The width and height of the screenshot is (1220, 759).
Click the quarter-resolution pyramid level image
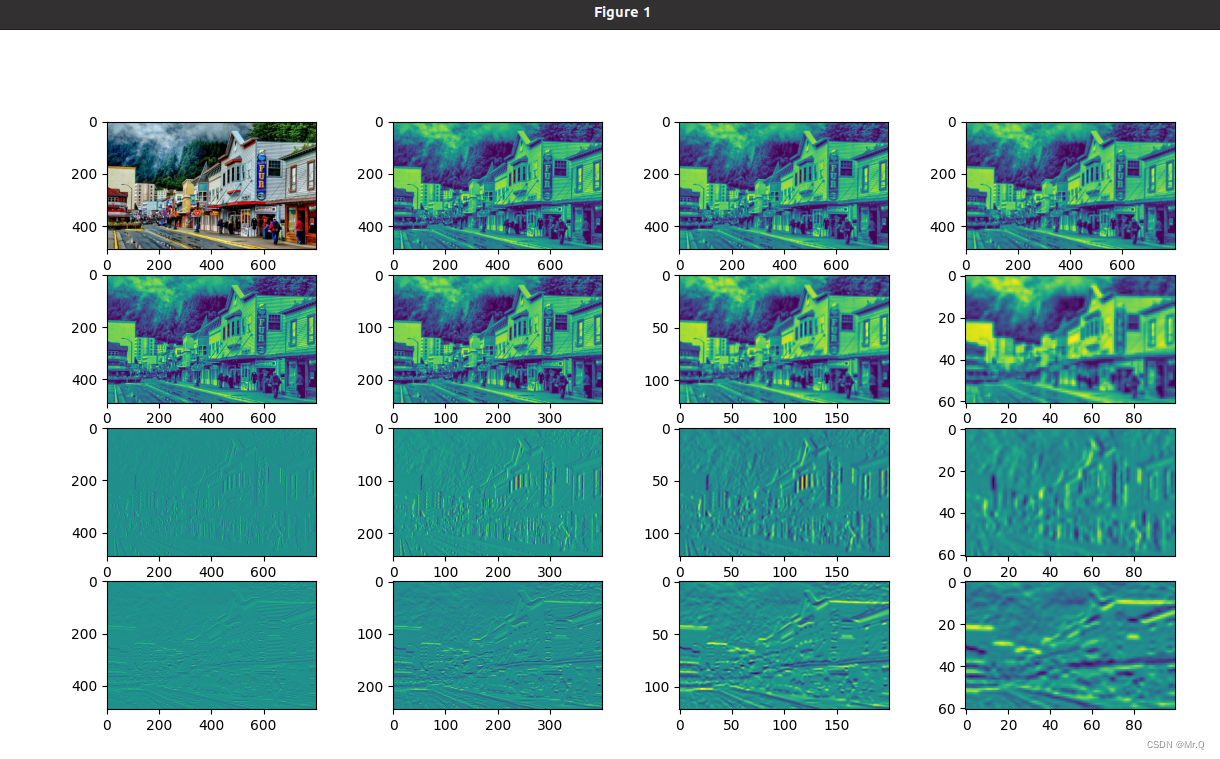pos(784,338)
